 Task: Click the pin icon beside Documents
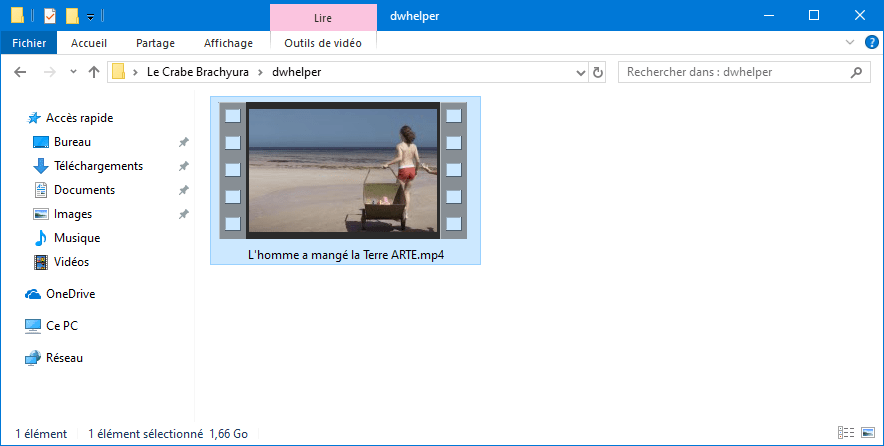click(x=183, y=190)
